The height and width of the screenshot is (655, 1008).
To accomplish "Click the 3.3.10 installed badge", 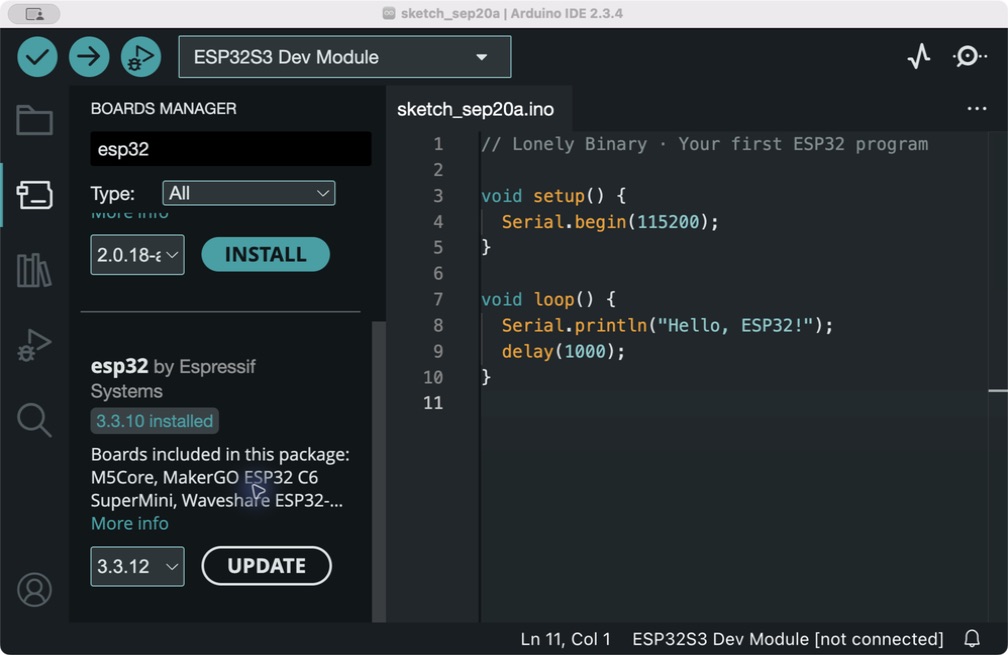I will point(154,421).
